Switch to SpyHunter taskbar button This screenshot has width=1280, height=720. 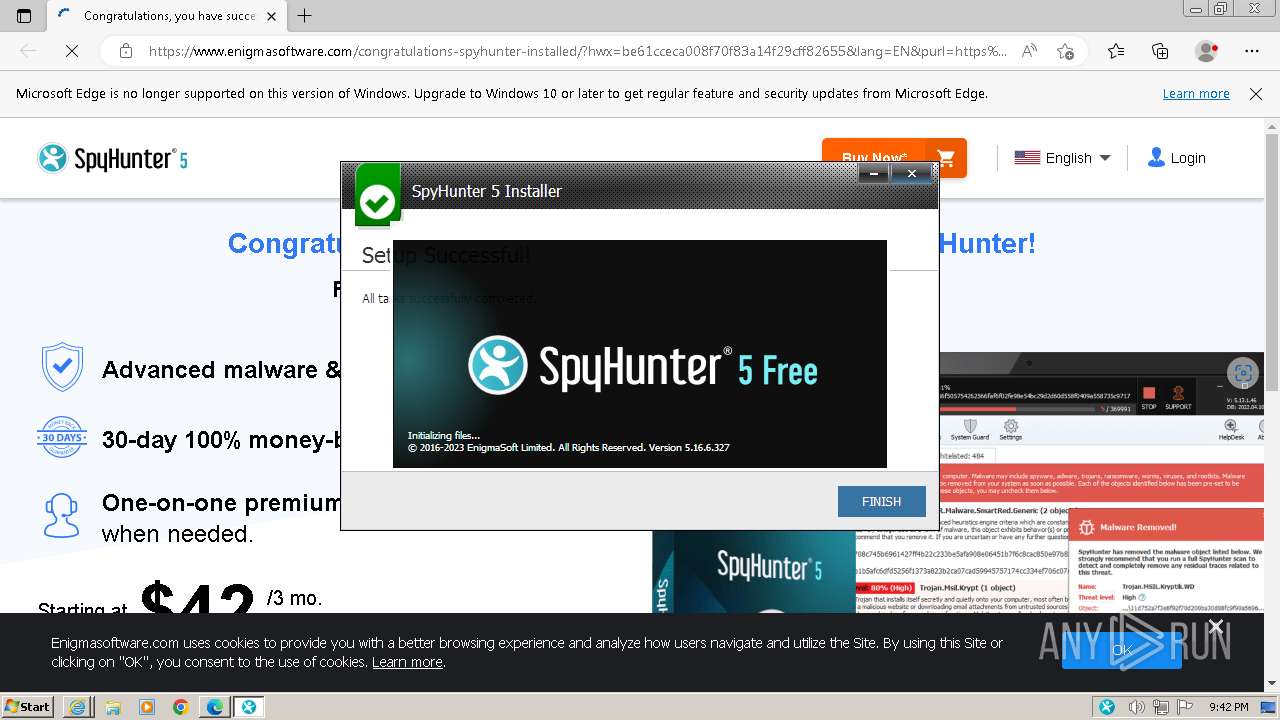(x=249, y=707)
